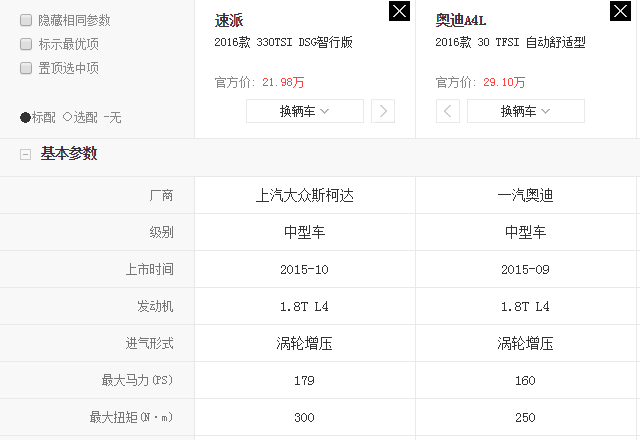Open the 速派 model name link
Screen dimensions: 640x440
coord(229,20)
